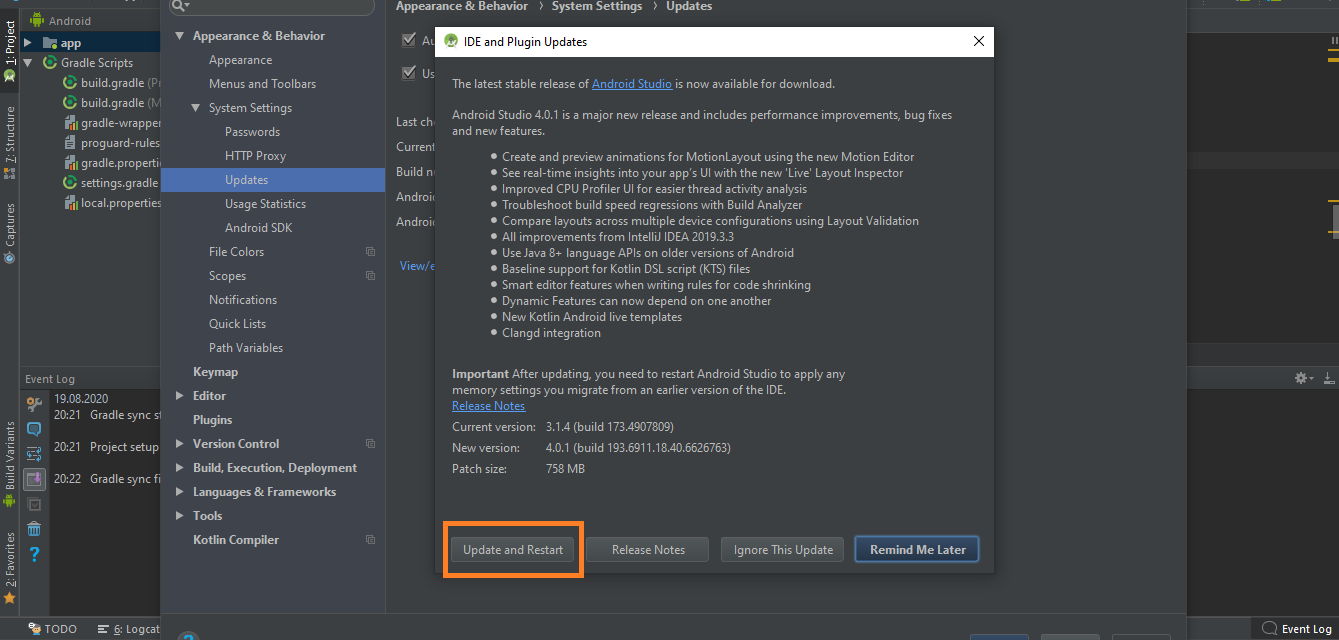Open Event Log status bar button

pyautogui.click(x=1299, y=629)
